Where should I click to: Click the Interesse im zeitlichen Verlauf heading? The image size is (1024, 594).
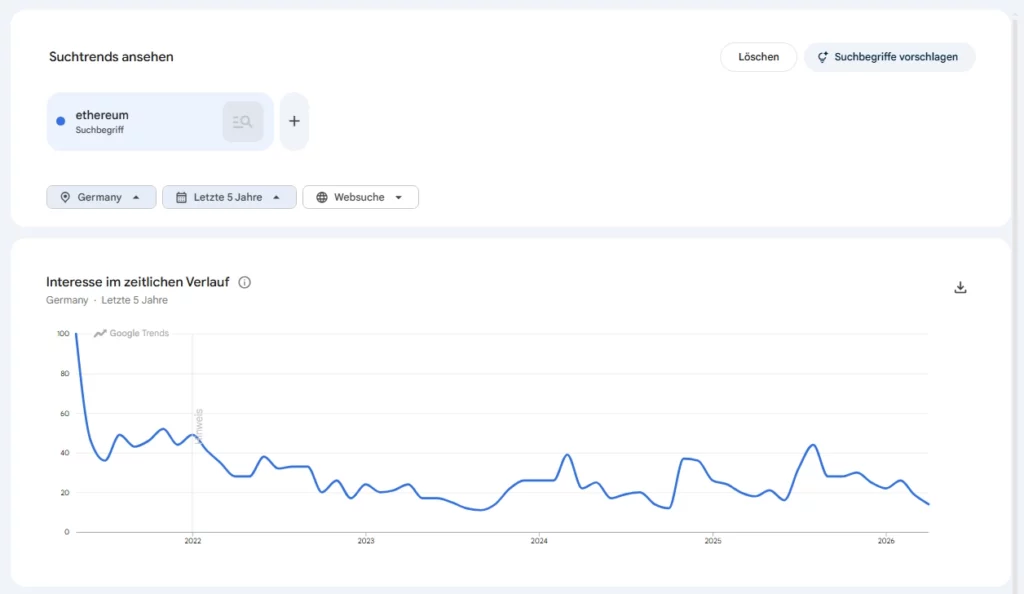click(138, 282)
